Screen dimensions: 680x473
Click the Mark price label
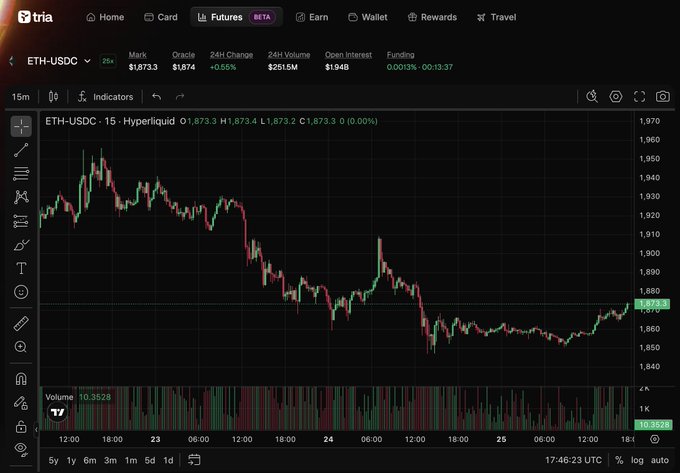[137, 55]
